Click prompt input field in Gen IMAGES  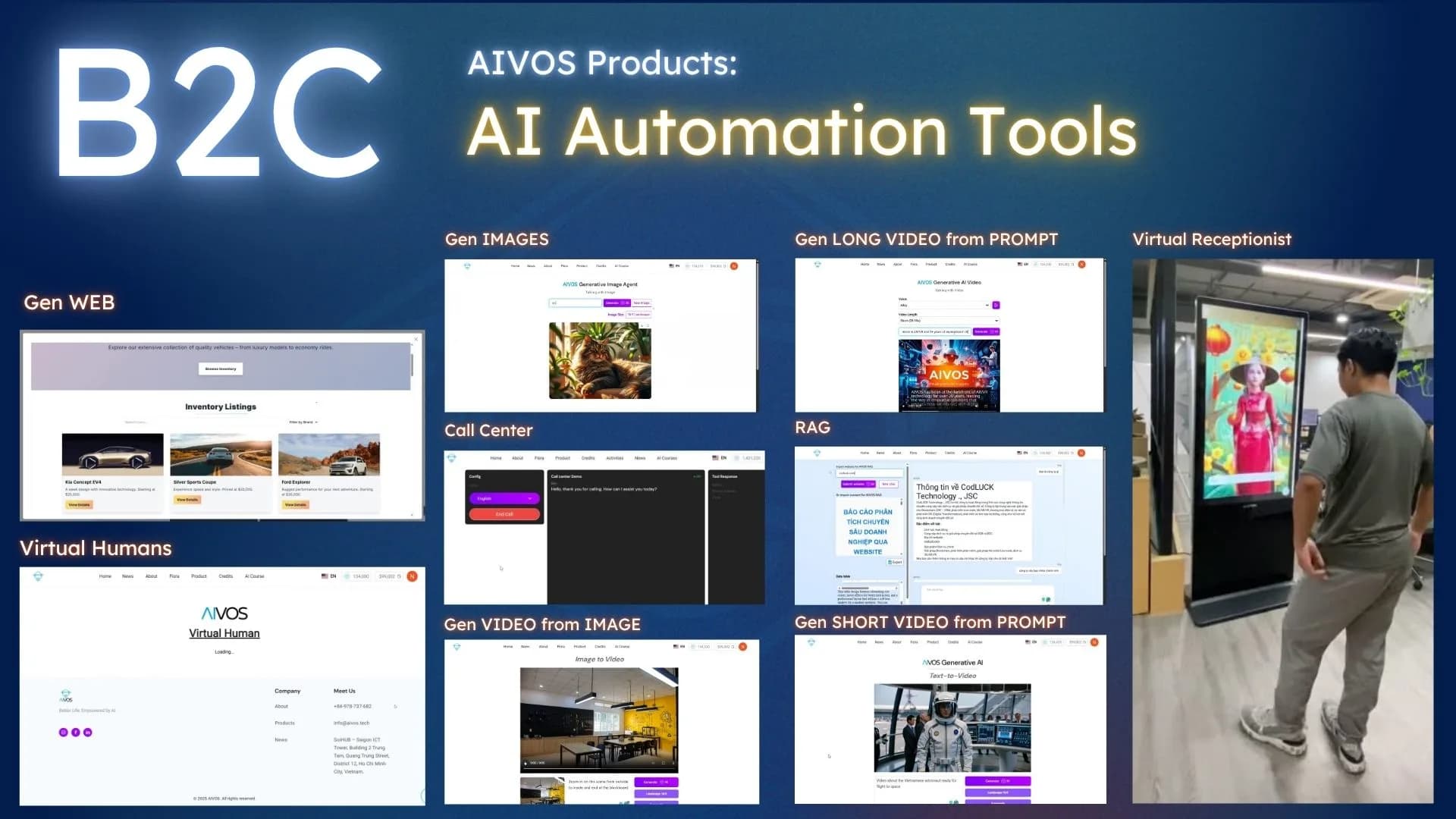tap(575, 303)
